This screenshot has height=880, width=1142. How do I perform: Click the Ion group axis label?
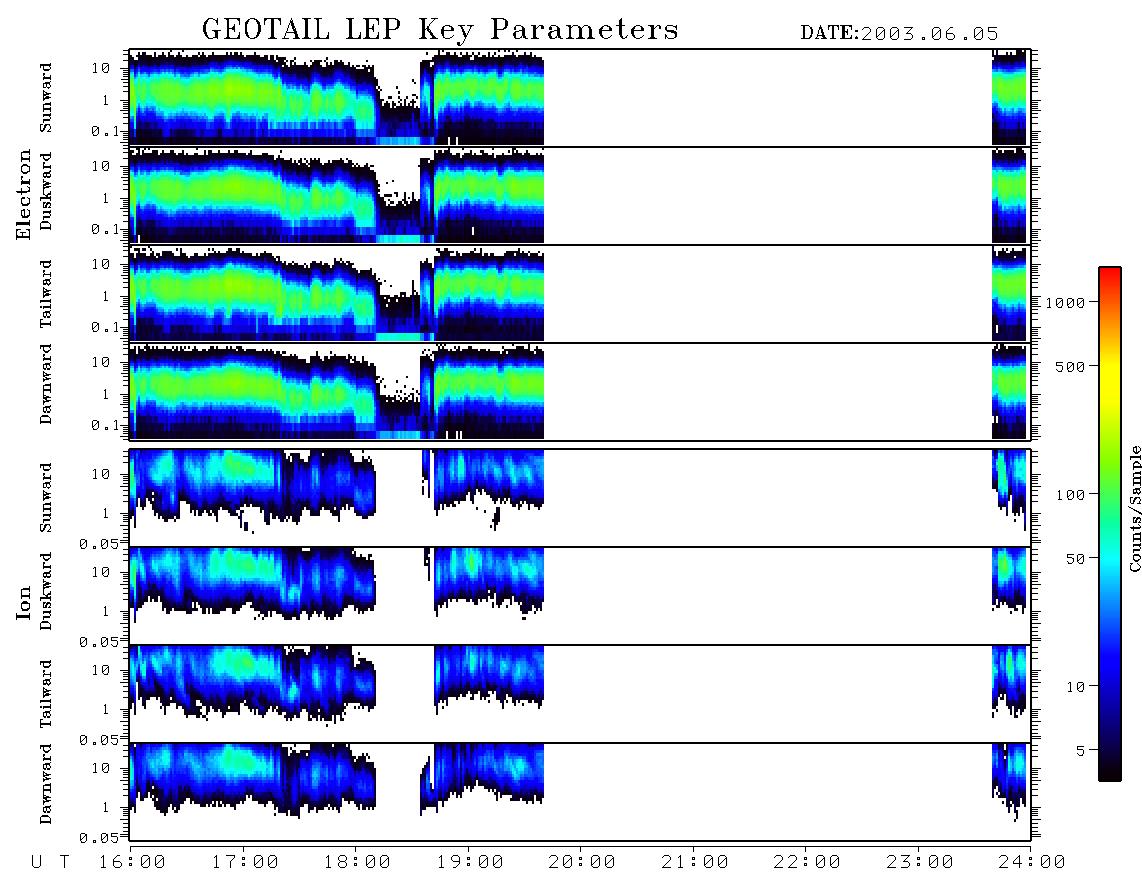[23, 603]
